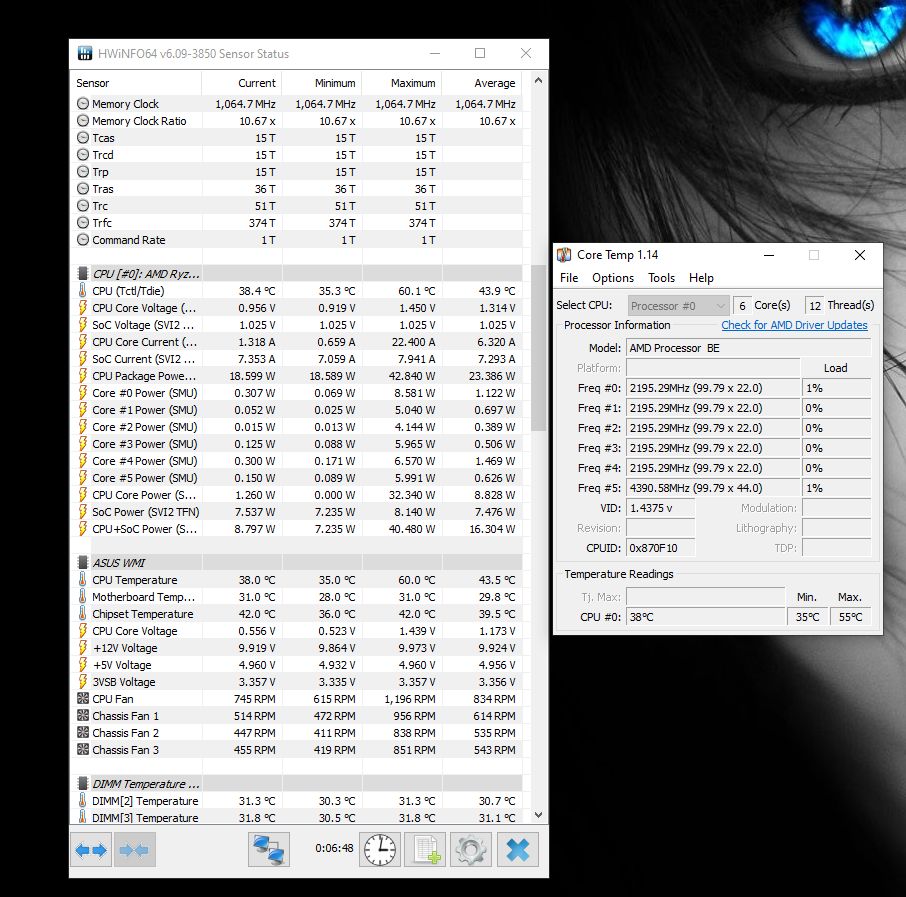Click the DIMM[2] Temperature thermometer icon
This screenshot has width=906, height=897.
pyautogui.click(x=83, y=800)
